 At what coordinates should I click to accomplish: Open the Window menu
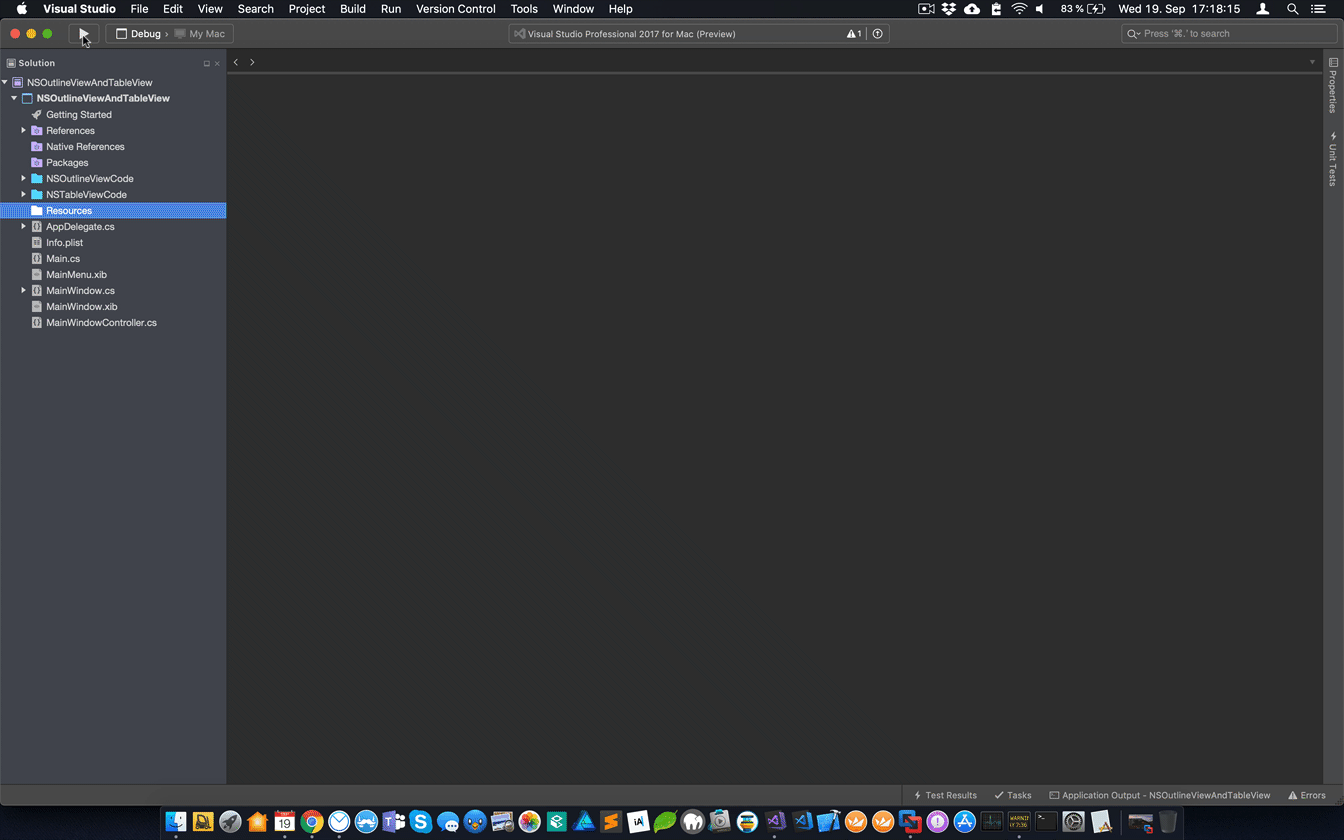573,9
